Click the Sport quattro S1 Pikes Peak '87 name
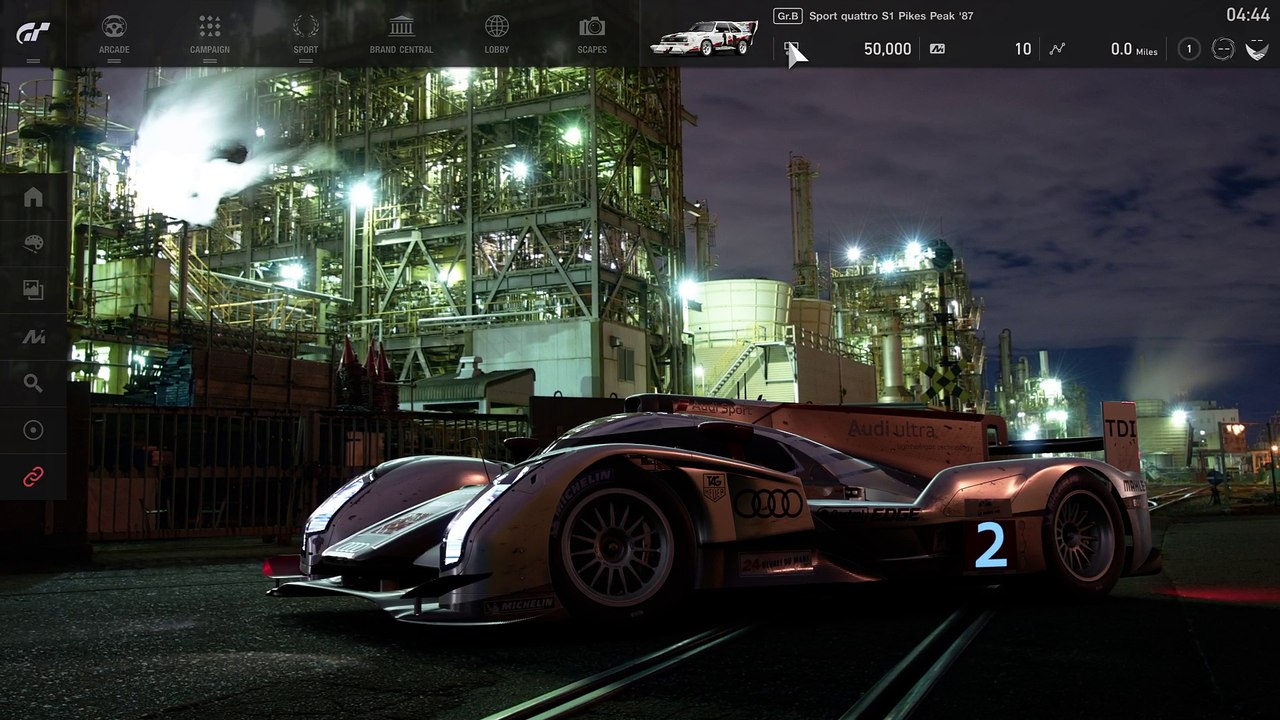The height and width of the screenshot is (720, 1280). tap(891, 16)
